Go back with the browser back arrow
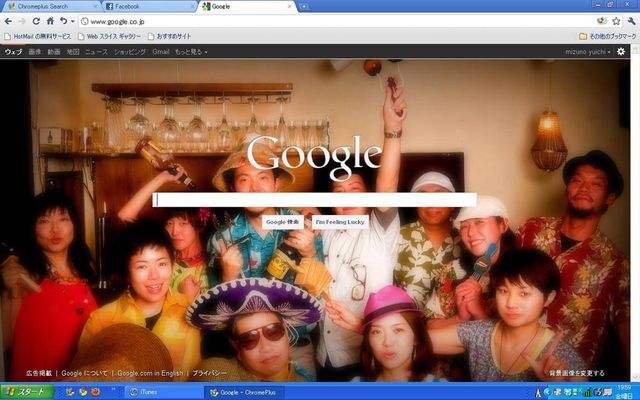This screenshot has height=400, width=640. [x=8, y=21]
